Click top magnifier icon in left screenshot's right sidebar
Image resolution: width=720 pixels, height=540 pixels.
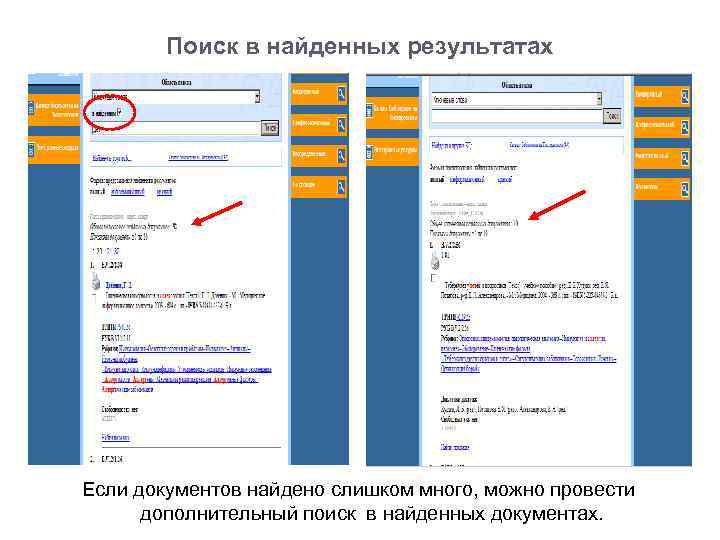click(342, 94)
